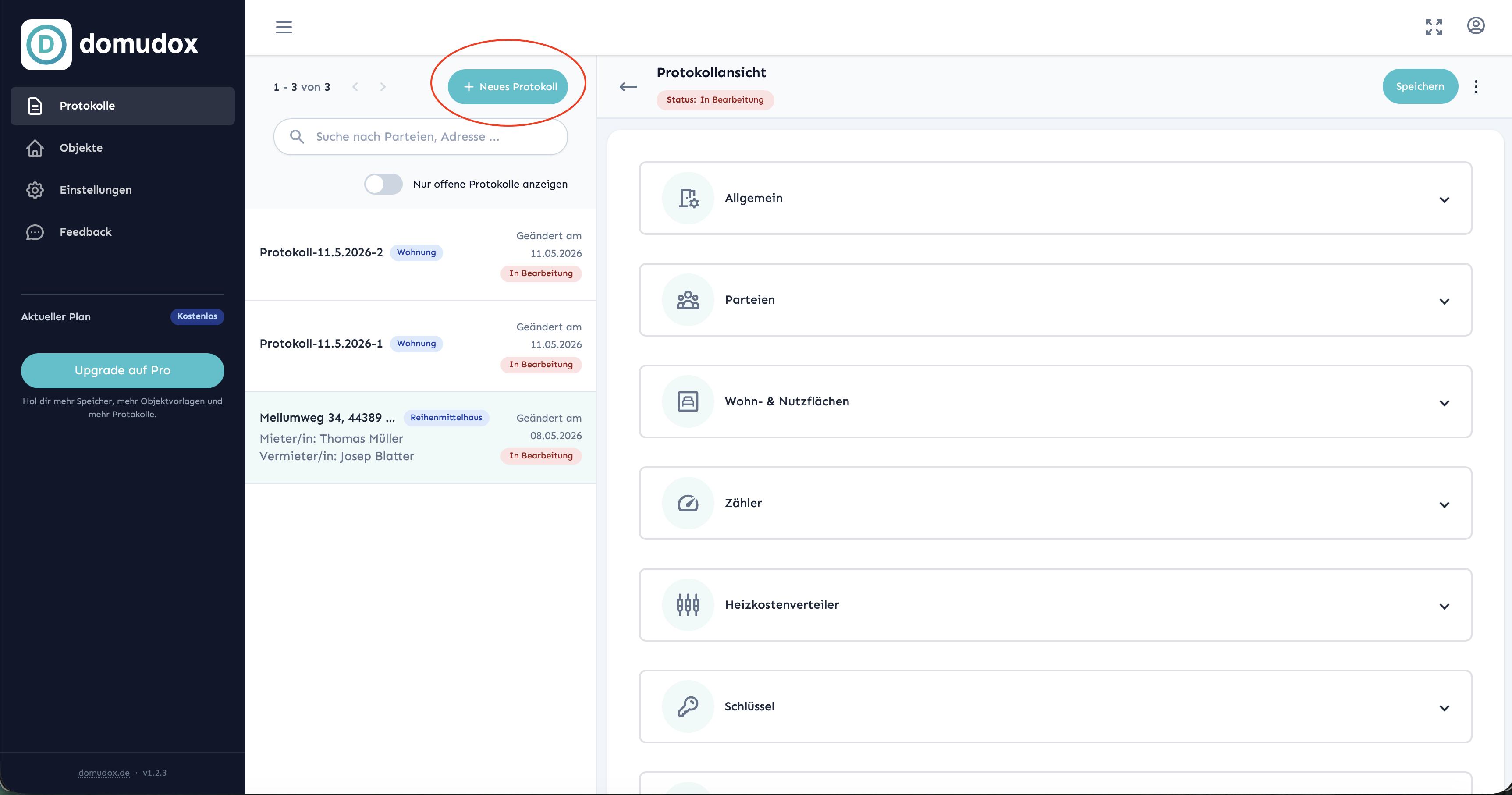The height and width of the screenshot is (795, 1512).
Task: Click the 08.05.2026 change date
Action: (x=556, y=436)
